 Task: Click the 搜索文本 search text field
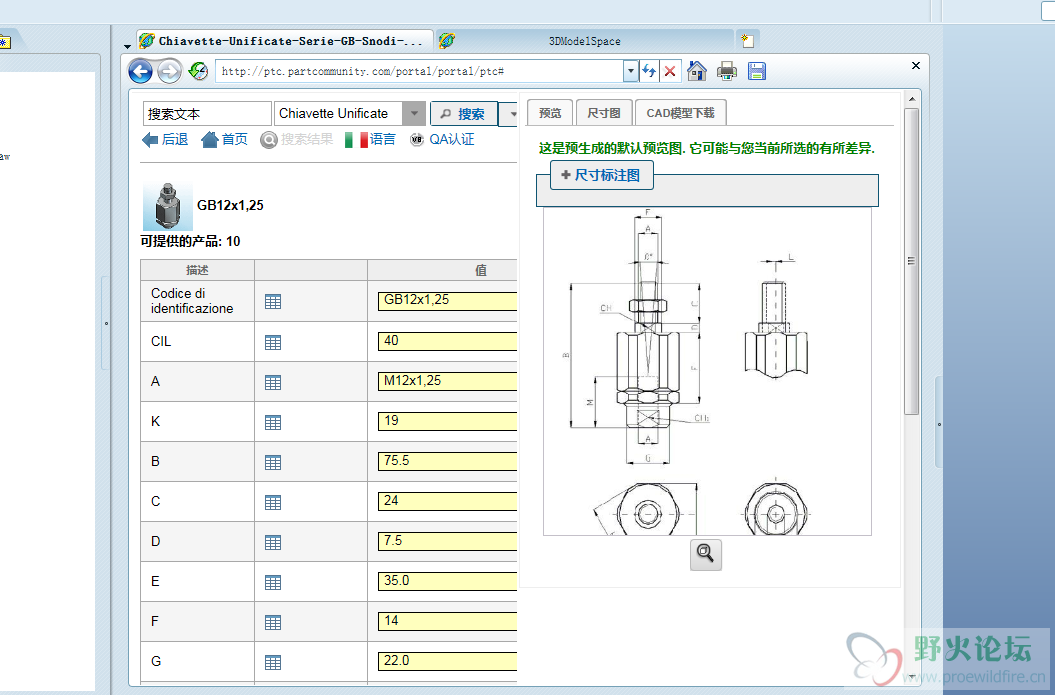point(207,114)
